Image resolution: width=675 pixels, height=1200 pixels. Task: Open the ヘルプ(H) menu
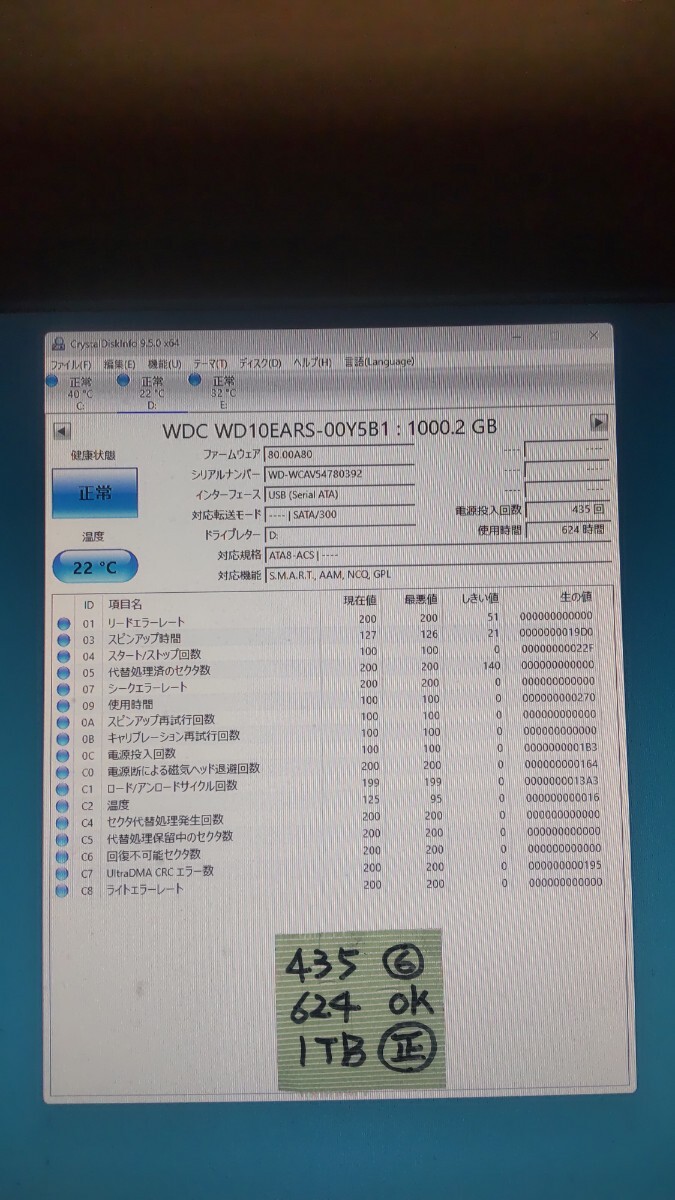312,362
